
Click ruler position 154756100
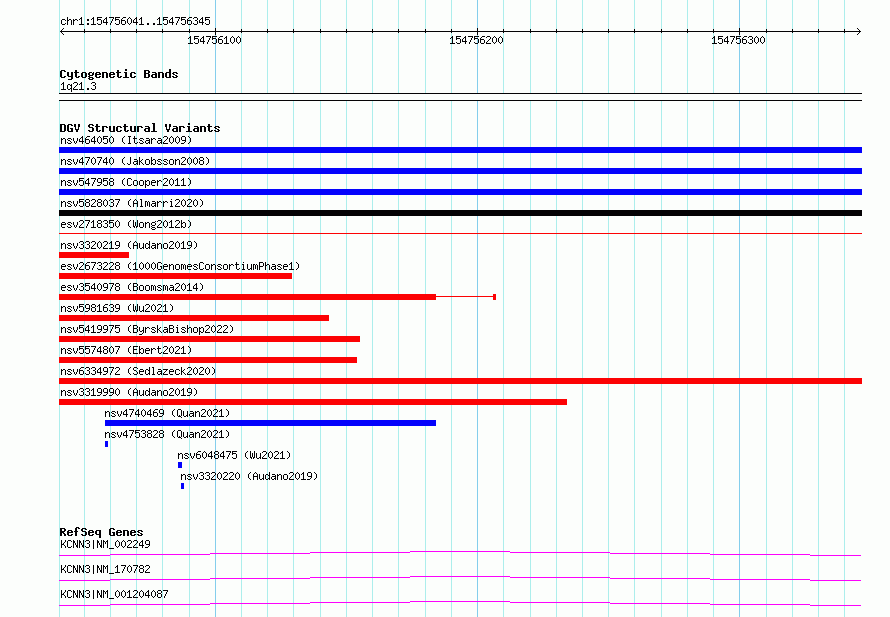click(215, 40)
